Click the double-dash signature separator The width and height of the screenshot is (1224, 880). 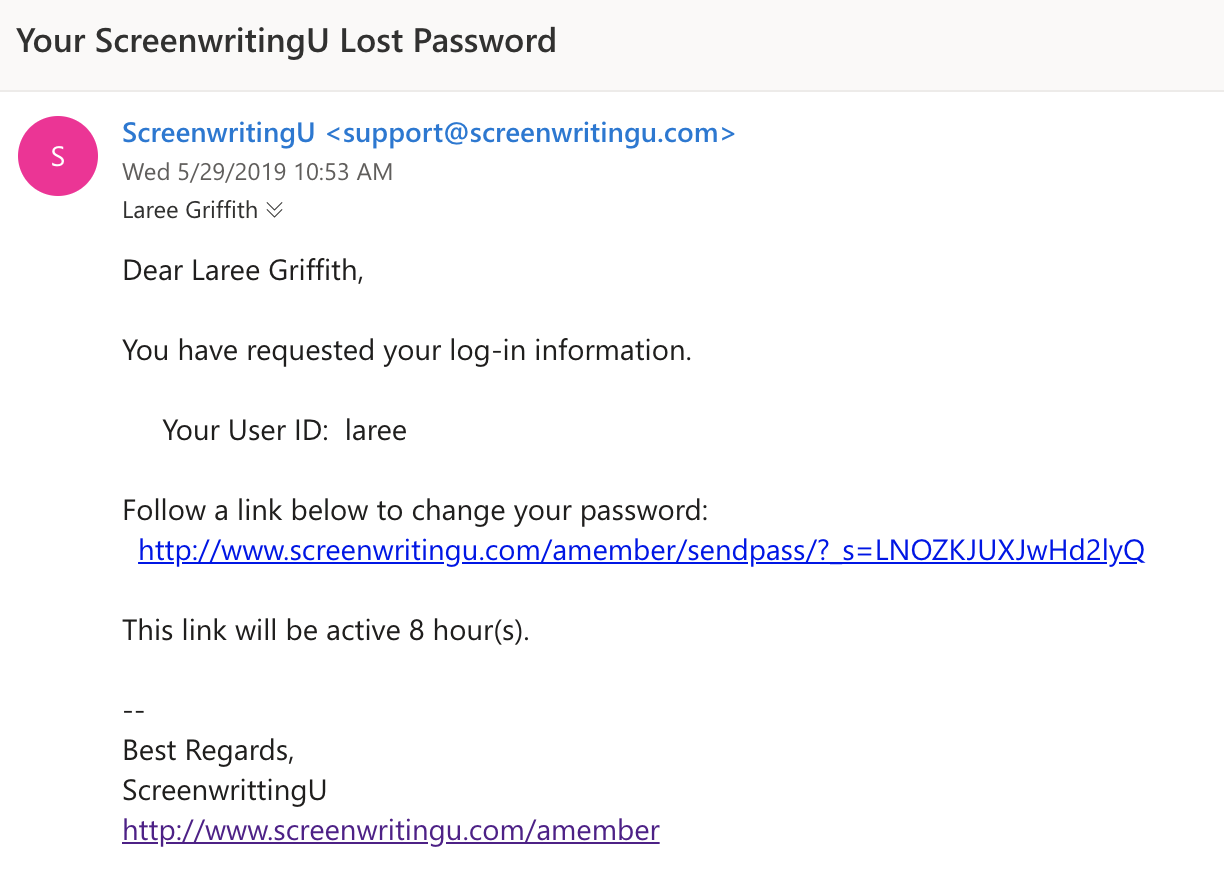tap(134, 710)
